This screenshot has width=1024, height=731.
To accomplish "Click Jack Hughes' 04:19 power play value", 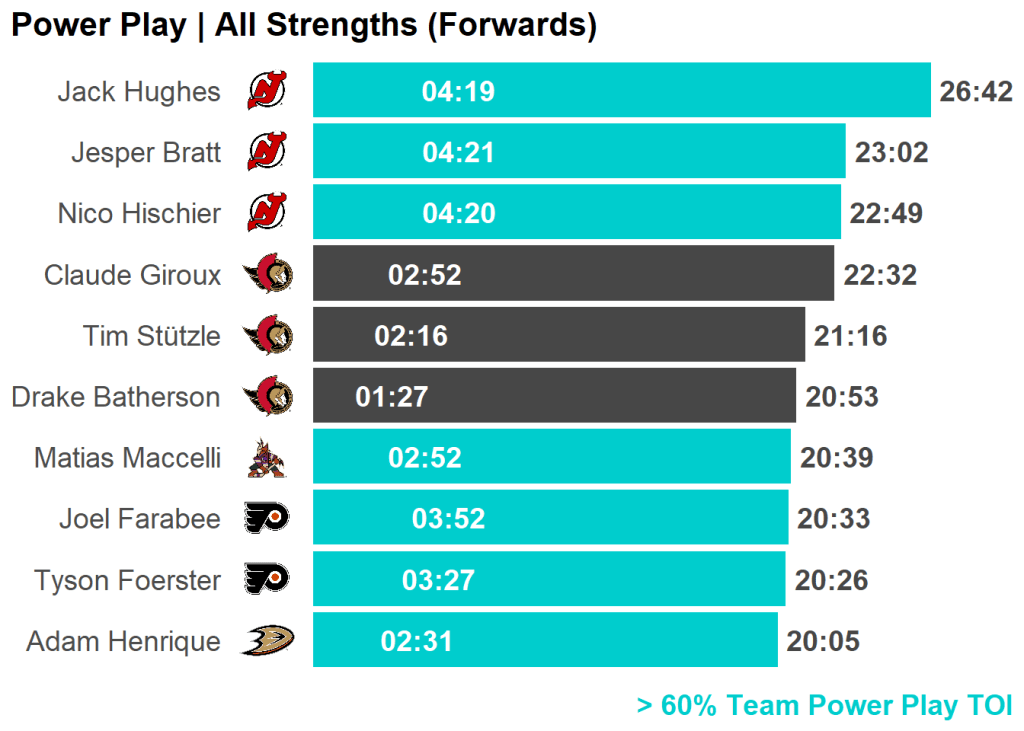I will point(458,92).
